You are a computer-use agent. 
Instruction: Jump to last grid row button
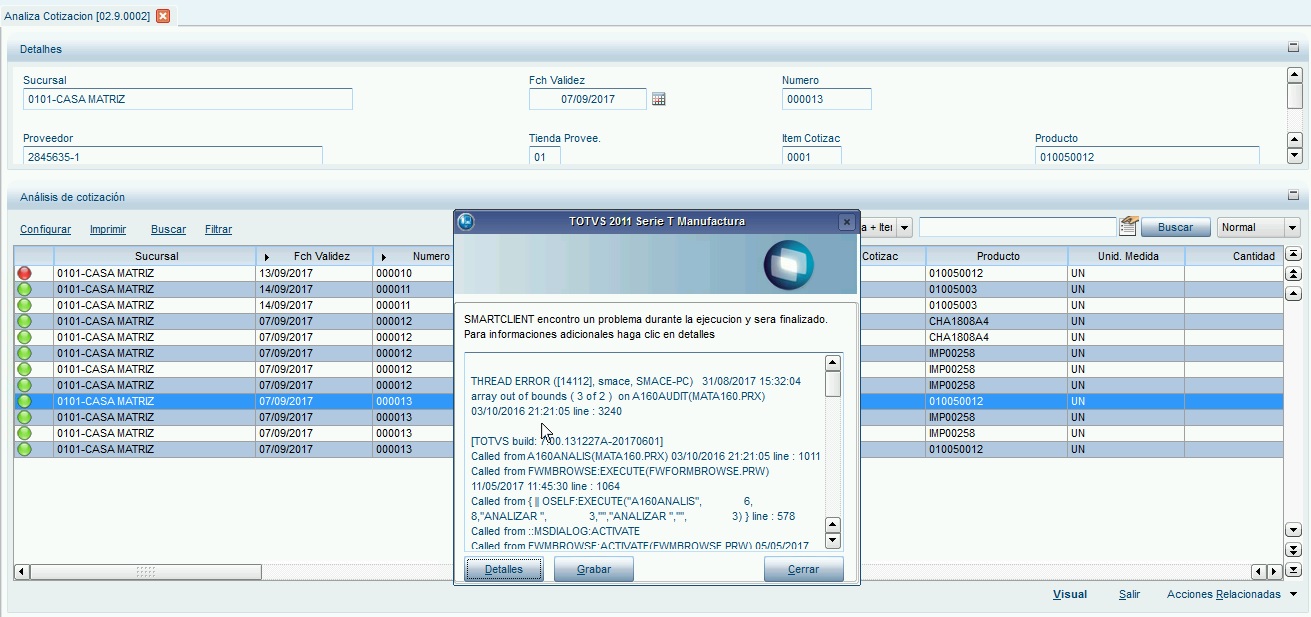pos(1293,568)
